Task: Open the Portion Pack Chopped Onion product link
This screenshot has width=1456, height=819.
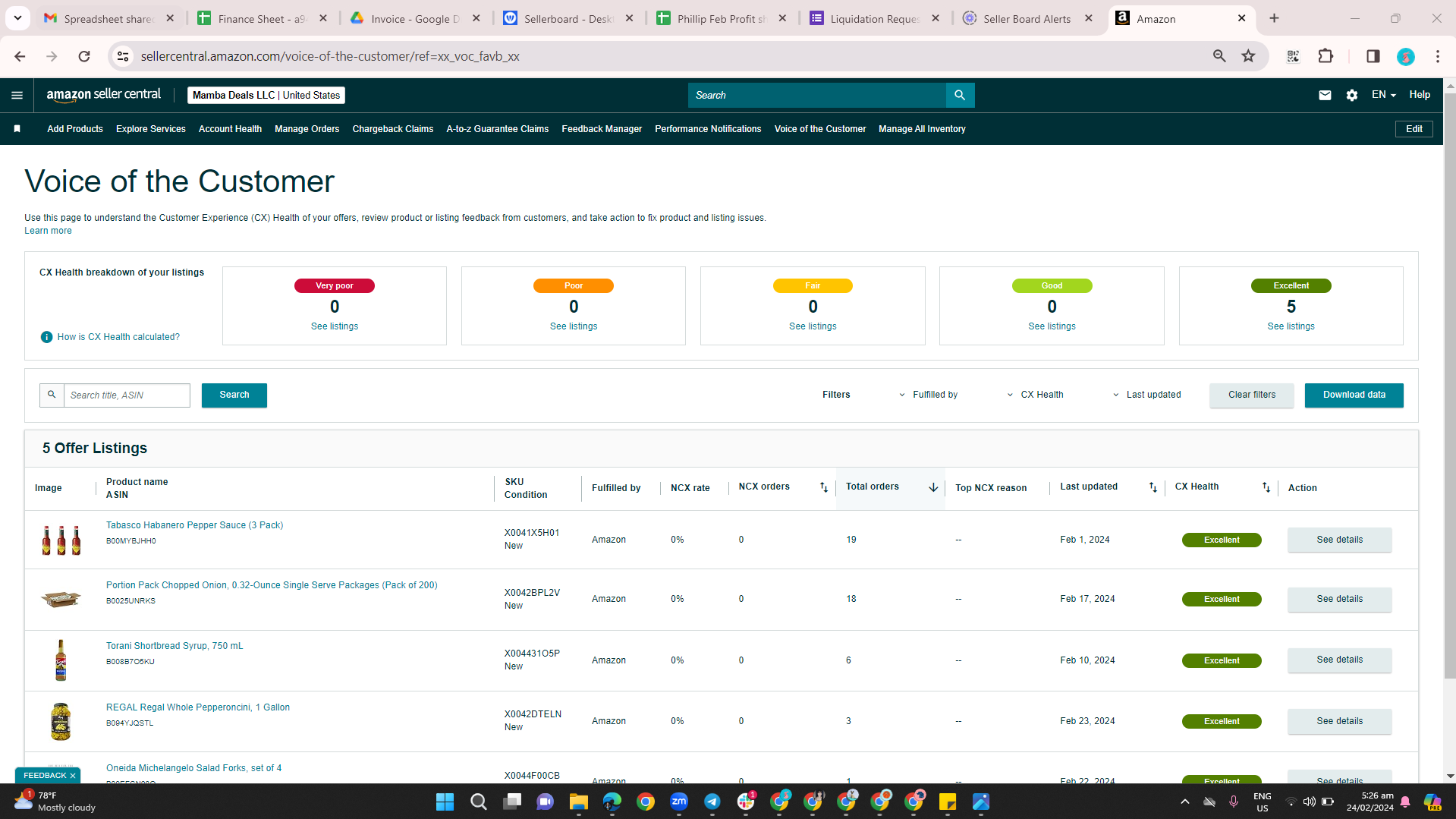Action: [x=272, y=585]
